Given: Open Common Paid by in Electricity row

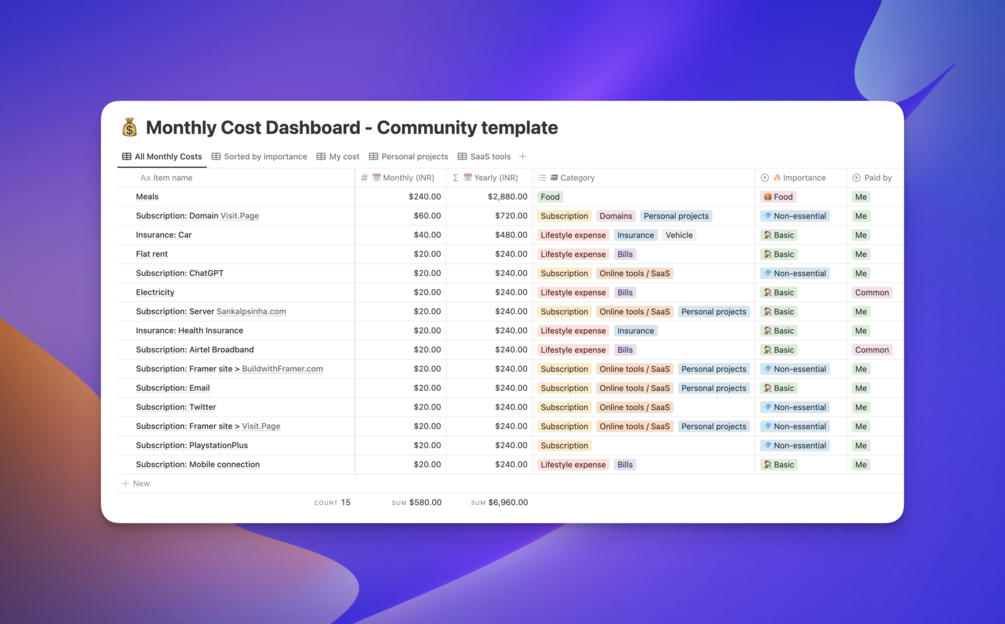Looking at the screenshot, I should coord(872,293).
